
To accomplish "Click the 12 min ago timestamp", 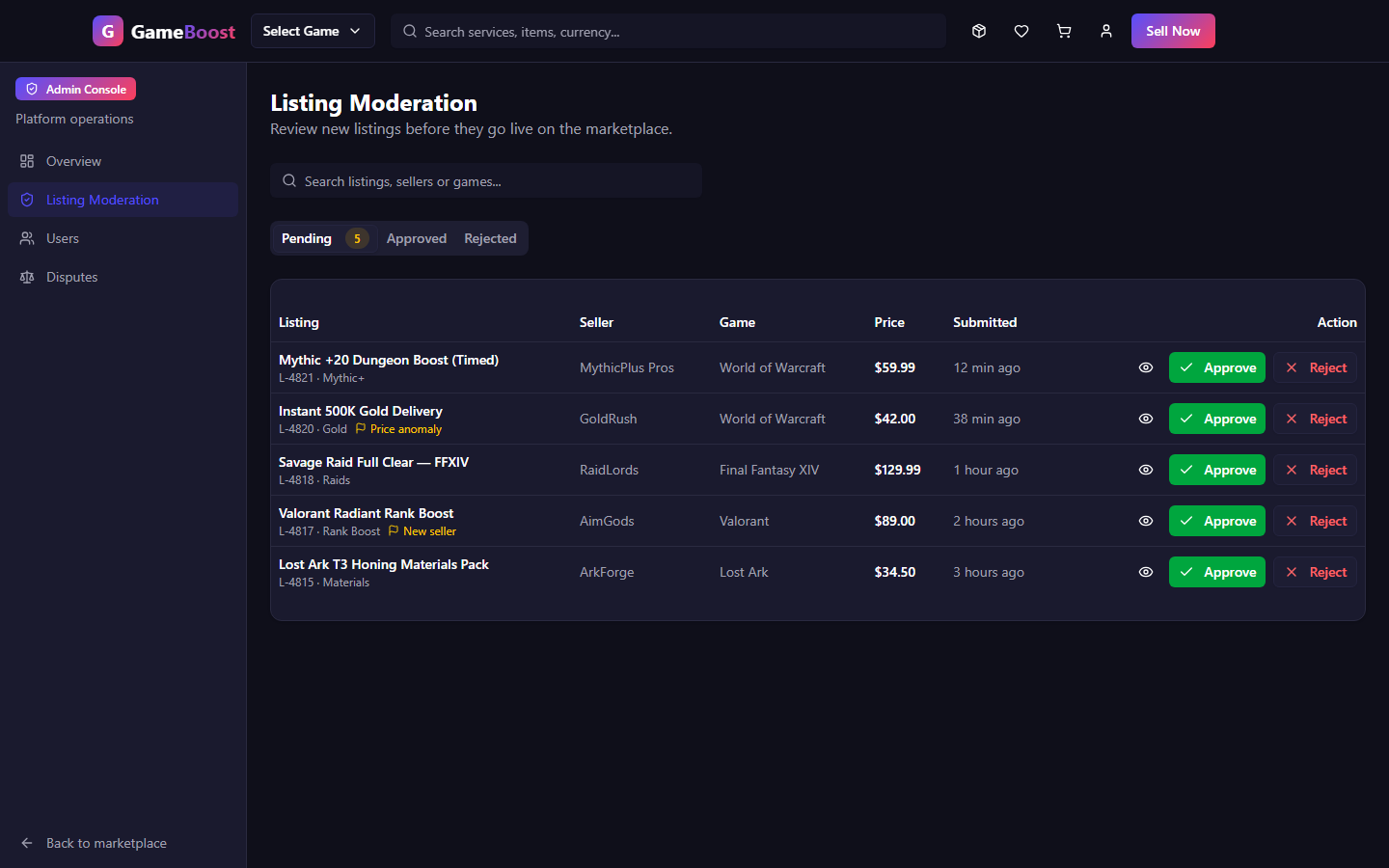I will click(x=987, y=367).
